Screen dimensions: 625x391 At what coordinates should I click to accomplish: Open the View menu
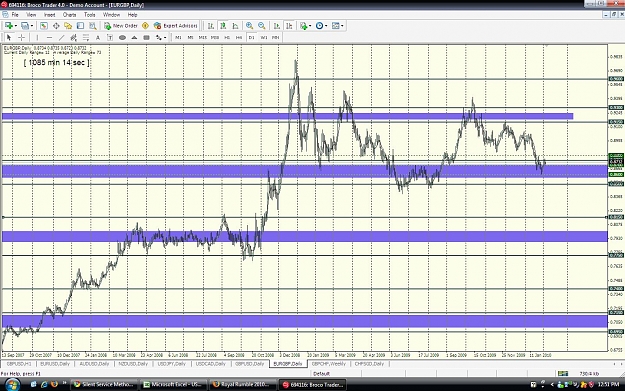click(x=31, y=15)
